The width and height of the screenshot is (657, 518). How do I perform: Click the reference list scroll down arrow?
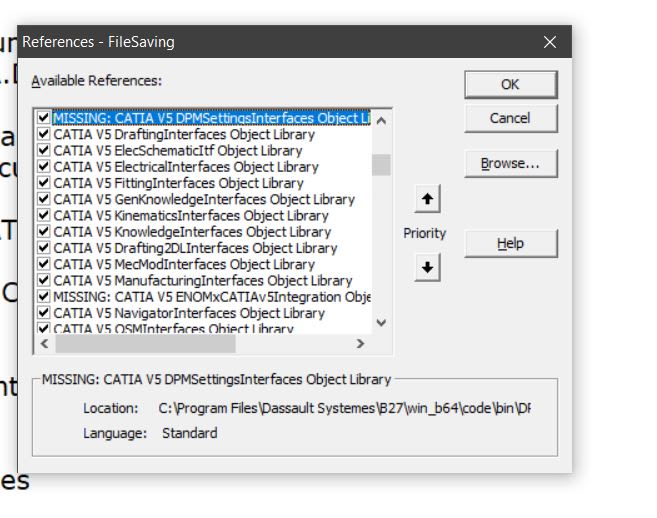[x=381, y=323]
